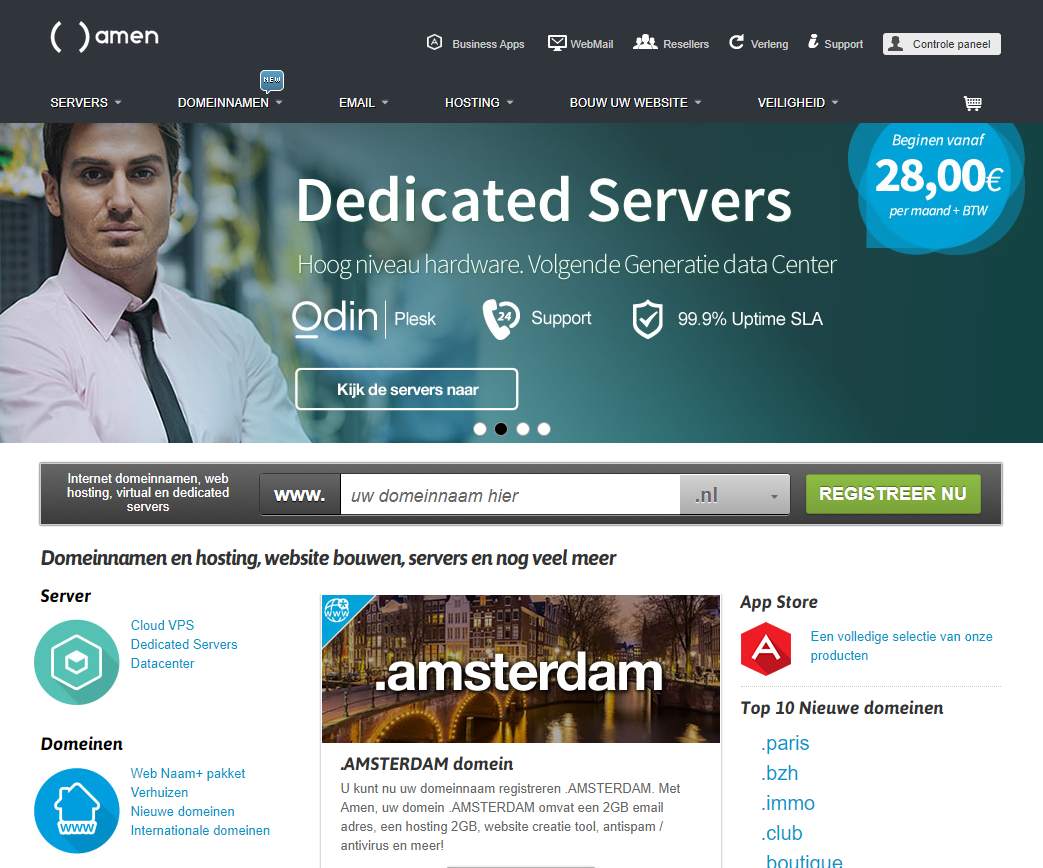Open the Dedicated Servers link
1043x868 pixels.
184,645
